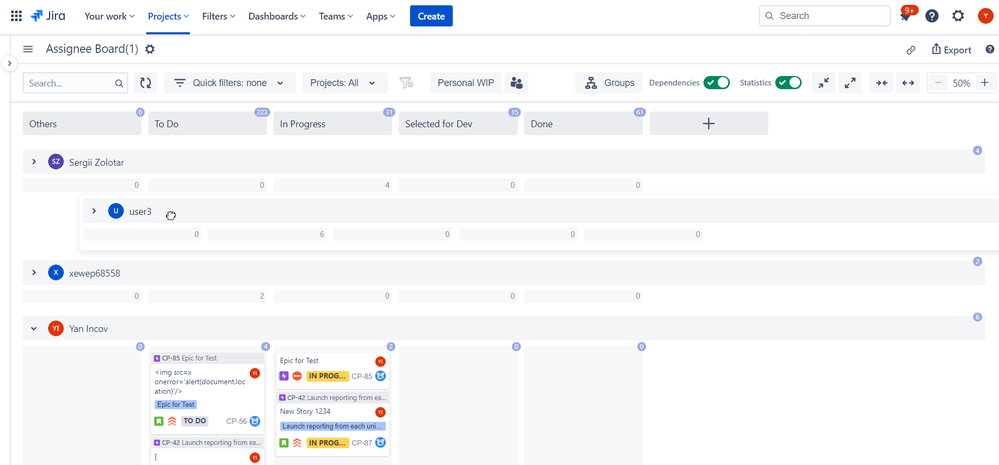Click TO DO status badge on CP-56
Screen dimensions: 999x465
pos(194,421)
